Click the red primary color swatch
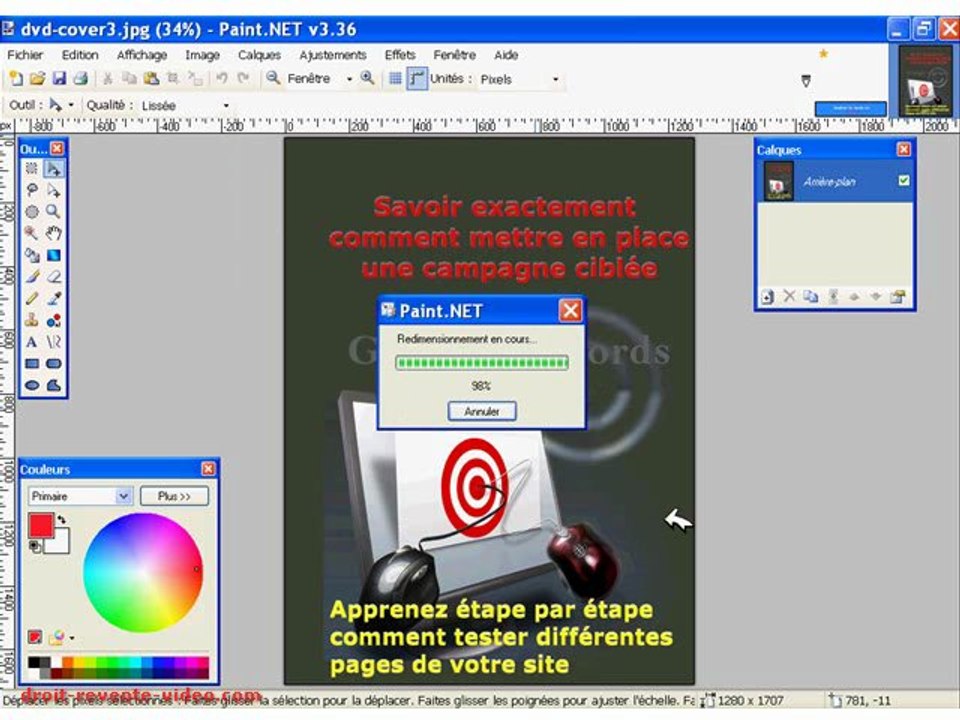 [x=41, y=526]
